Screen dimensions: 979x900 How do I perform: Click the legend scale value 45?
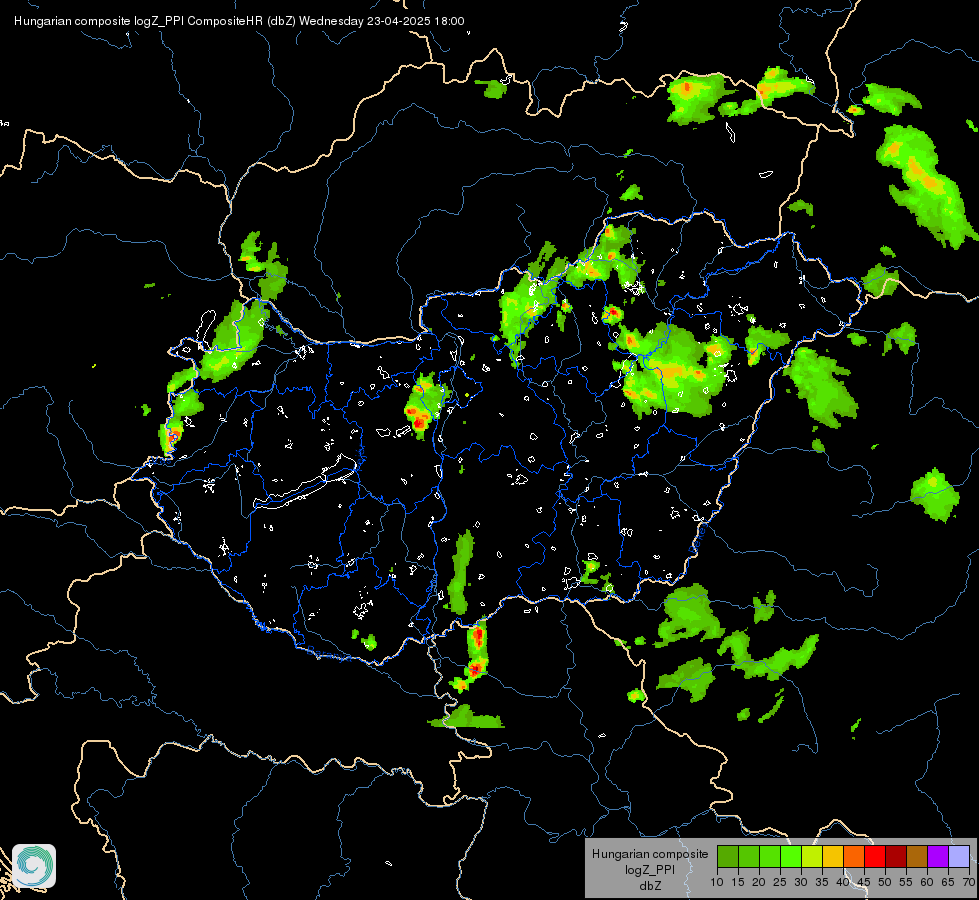(x=864, y=883)
